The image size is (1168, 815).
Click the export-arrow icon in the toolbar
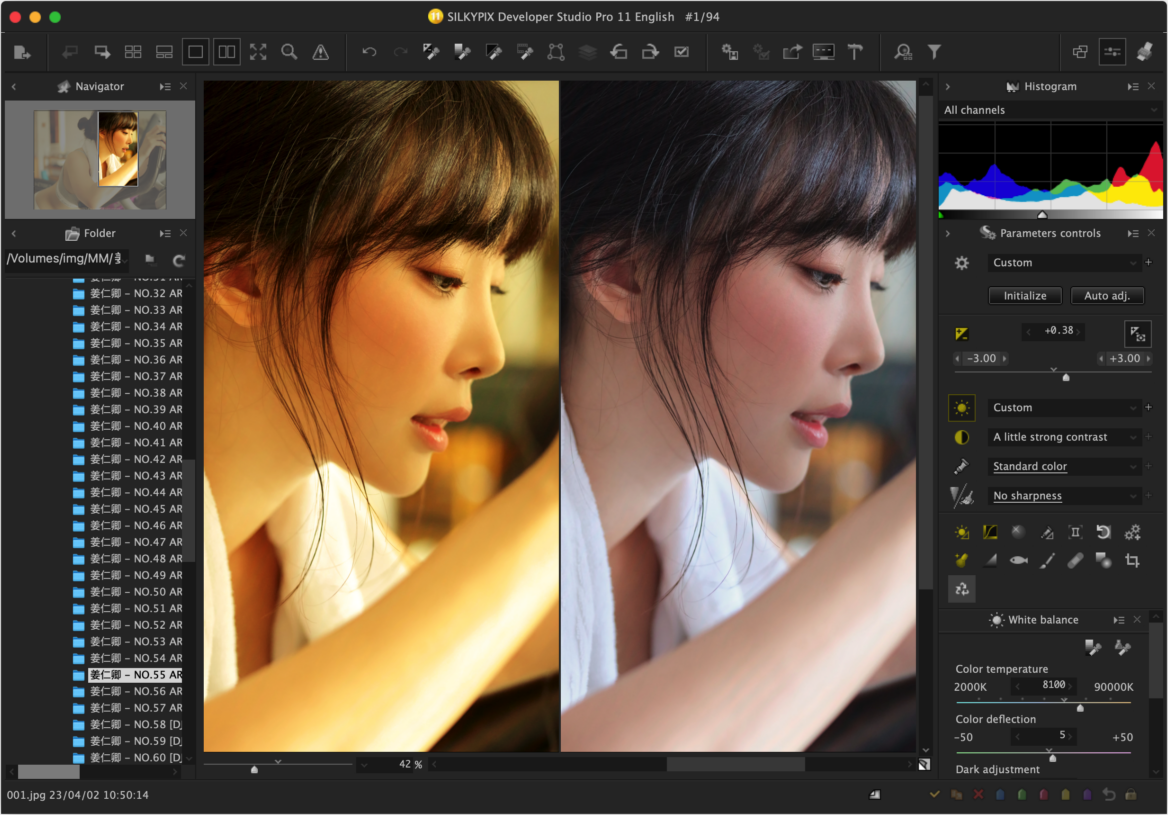coord(792,52)
